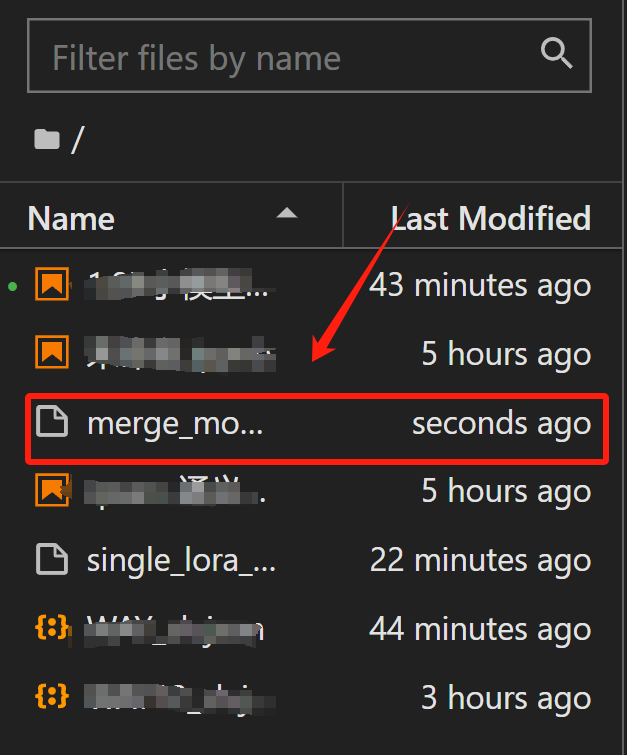Sort the file list by Last Modified

(x=490, y=218)
